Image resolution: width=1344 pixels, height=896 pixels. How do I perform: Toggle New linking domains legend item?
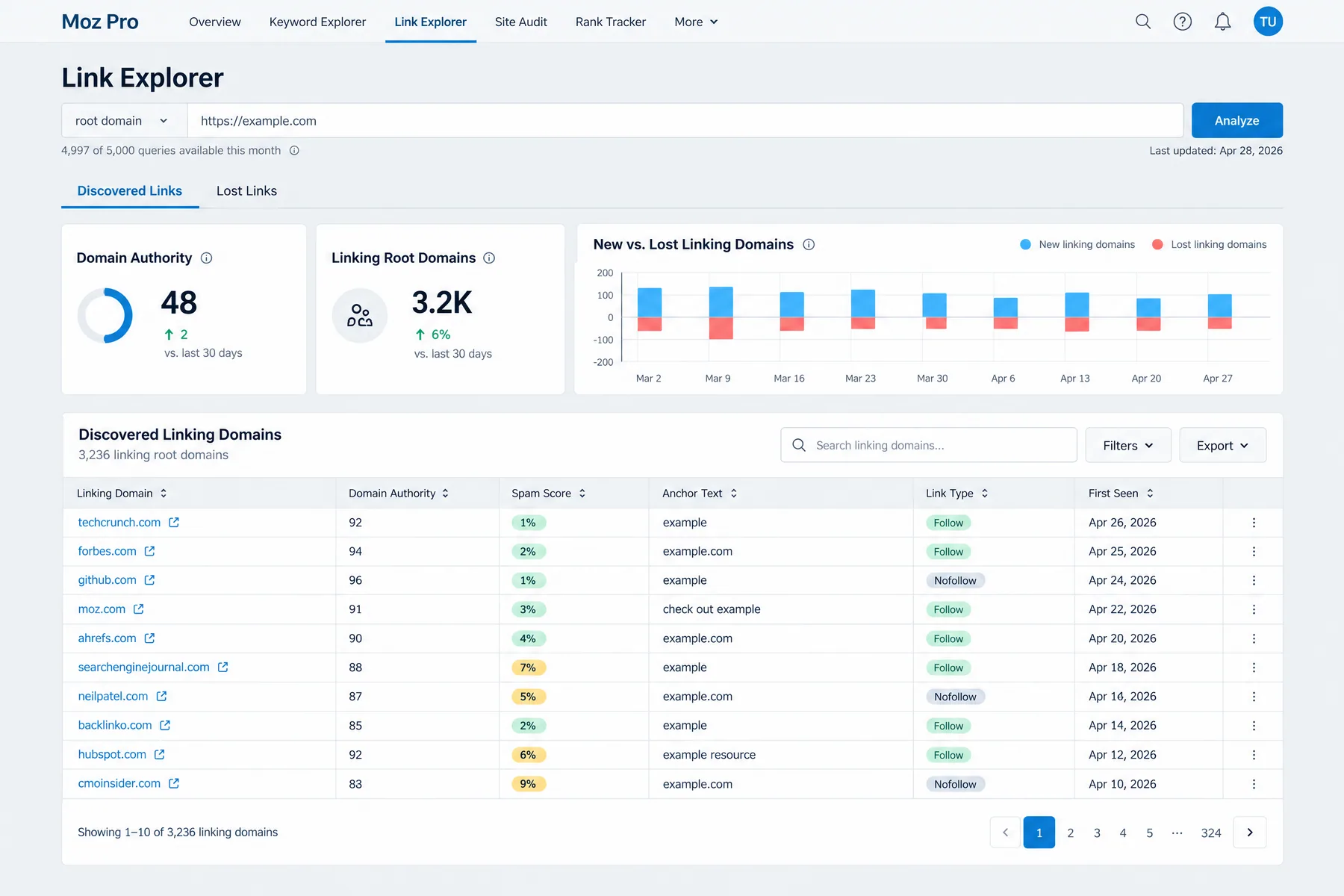(1077, 245)
